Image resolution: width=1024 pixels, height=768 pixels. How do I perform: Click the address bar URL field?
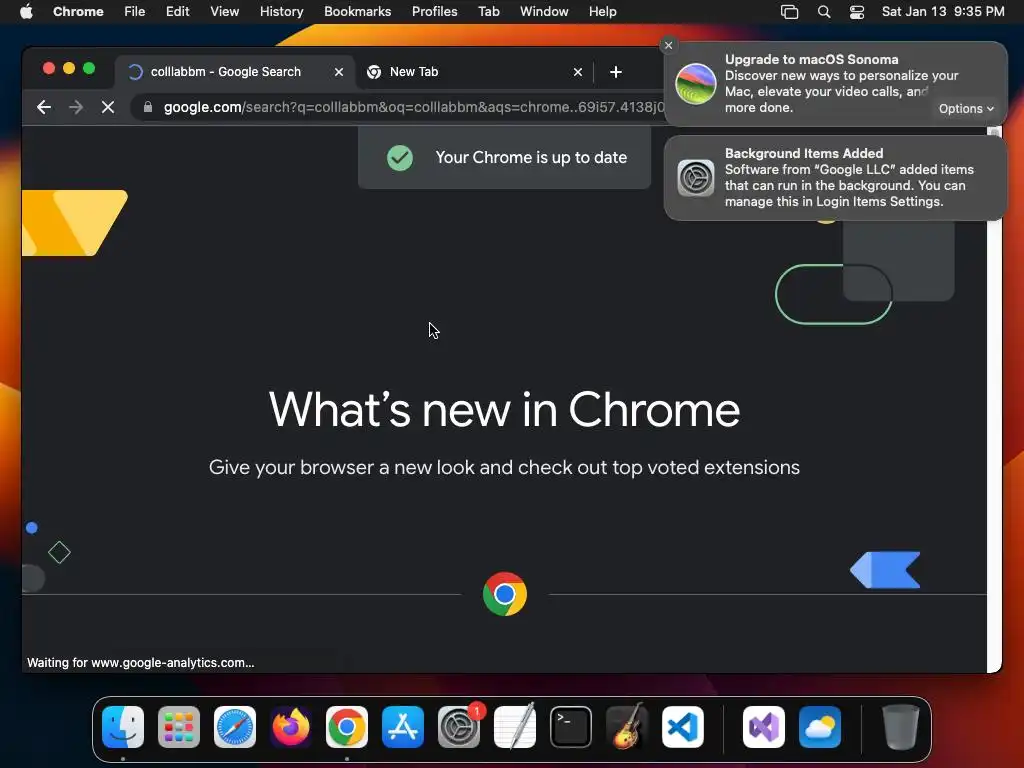pyautogui.click(x=413, y=107)
